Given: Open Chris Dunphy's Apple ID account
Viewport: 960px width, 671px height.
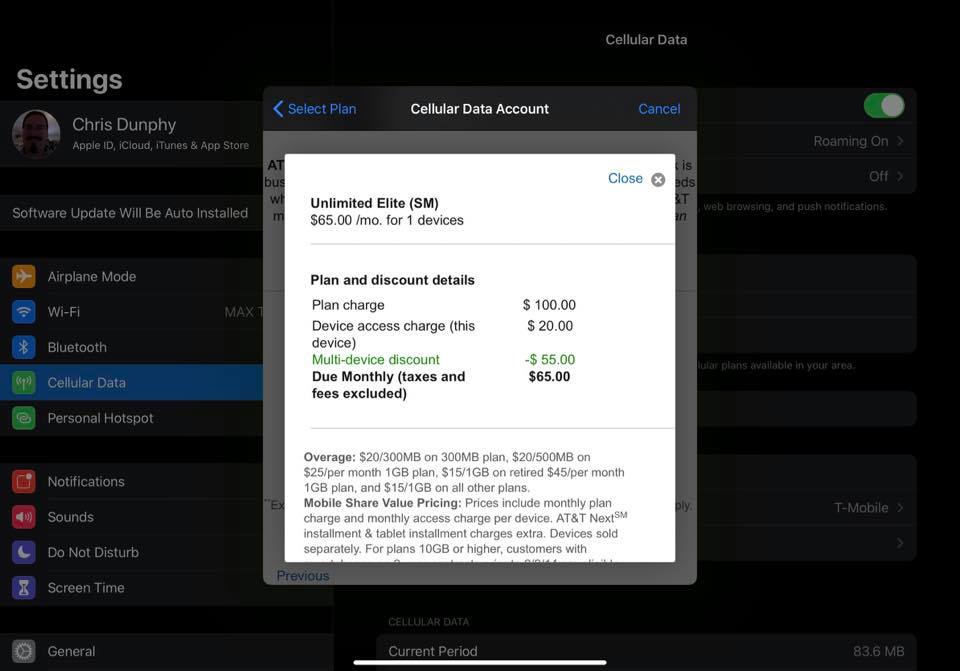Looking at the screenshot, I should [x=132, y=134].
